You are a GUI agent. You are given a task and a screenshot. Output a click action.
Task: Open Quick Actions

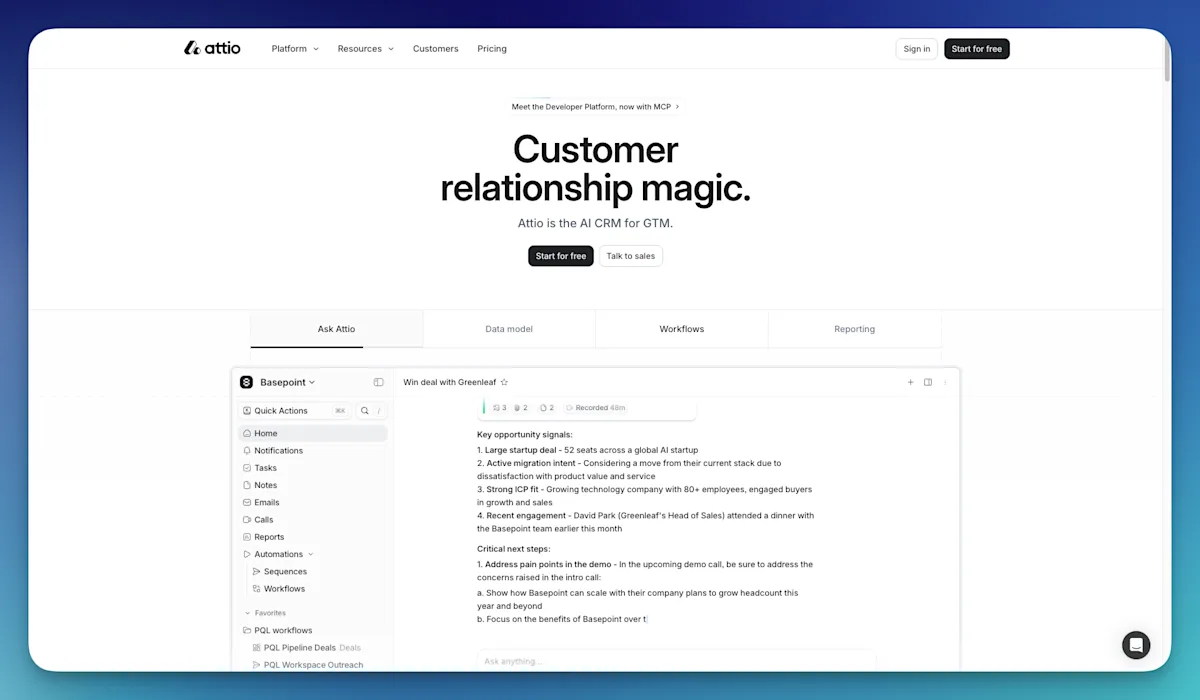[294, 411]
